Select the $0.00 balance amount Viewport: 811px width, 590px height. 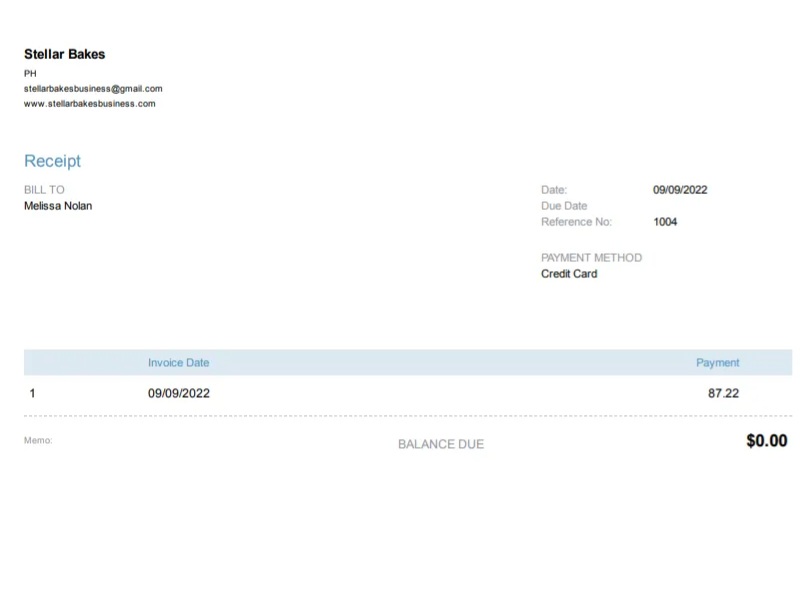(x=767, y=441)
